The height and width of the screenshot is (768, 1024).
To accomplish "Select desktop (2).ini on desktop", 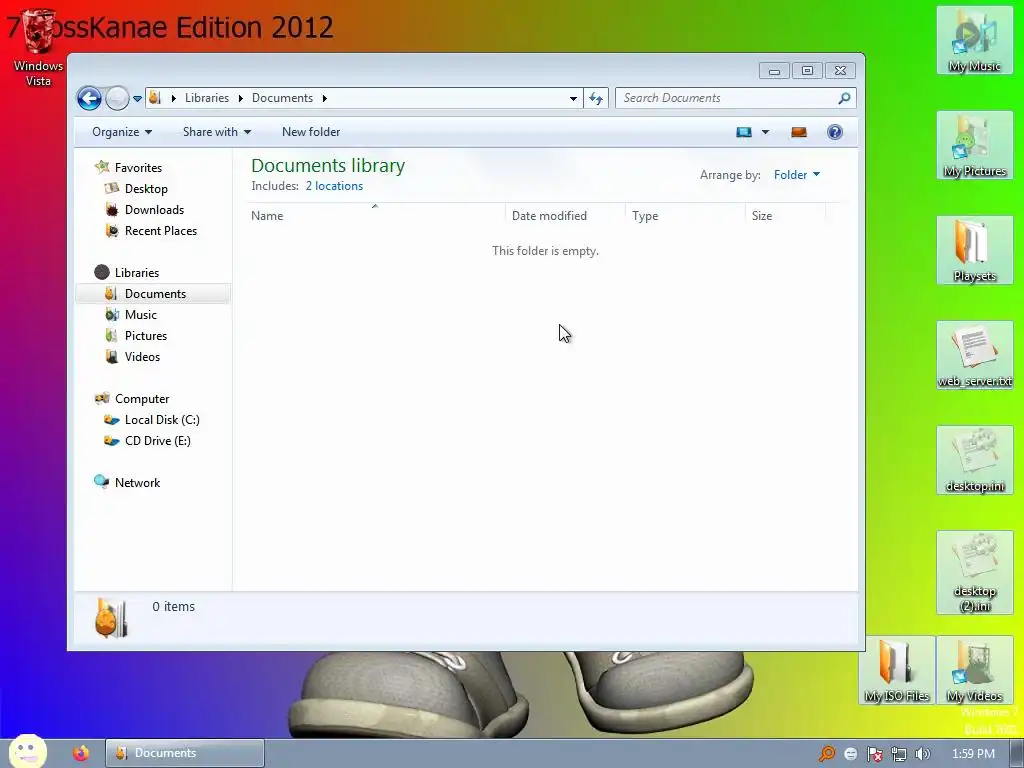I will point(974,573).
